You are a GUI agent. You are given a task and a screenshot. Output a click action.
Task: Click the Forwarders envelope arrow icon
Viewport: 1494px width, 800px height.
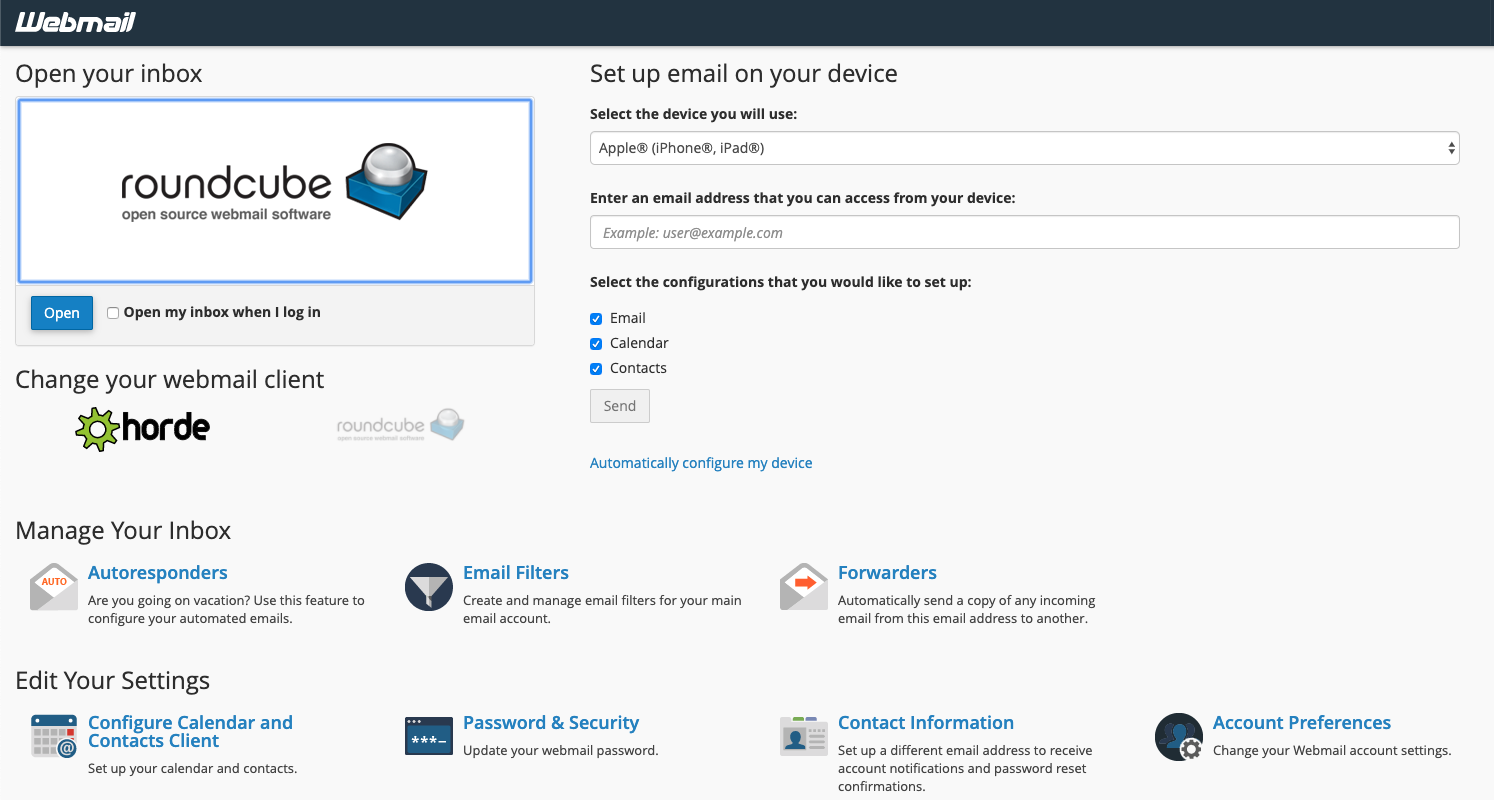click(x=804, y=587)
